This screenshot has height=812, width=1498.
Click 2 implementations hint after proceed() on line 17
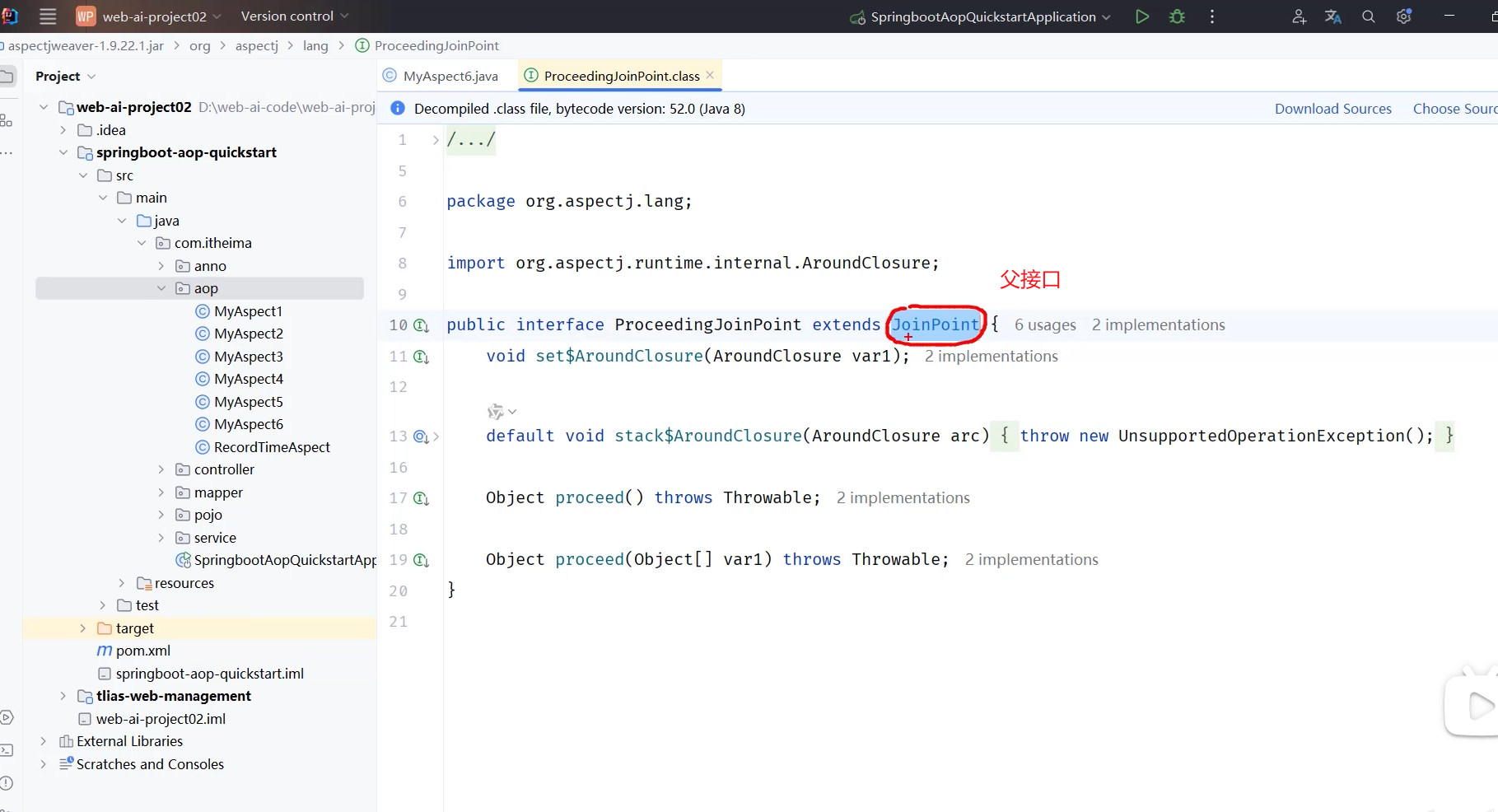[x=903, y=498]
